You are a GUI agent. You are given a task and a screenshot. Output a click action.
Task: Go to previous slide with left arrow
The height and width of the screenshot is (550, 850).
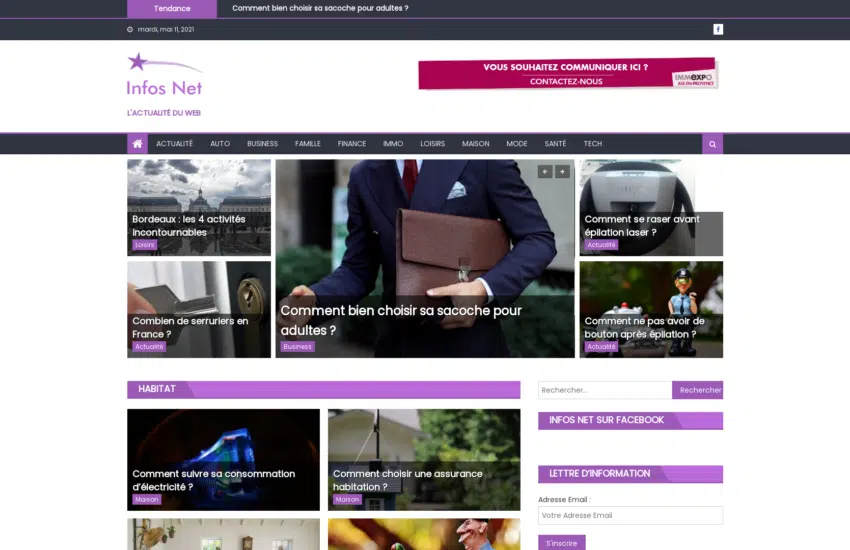(545, 172)
